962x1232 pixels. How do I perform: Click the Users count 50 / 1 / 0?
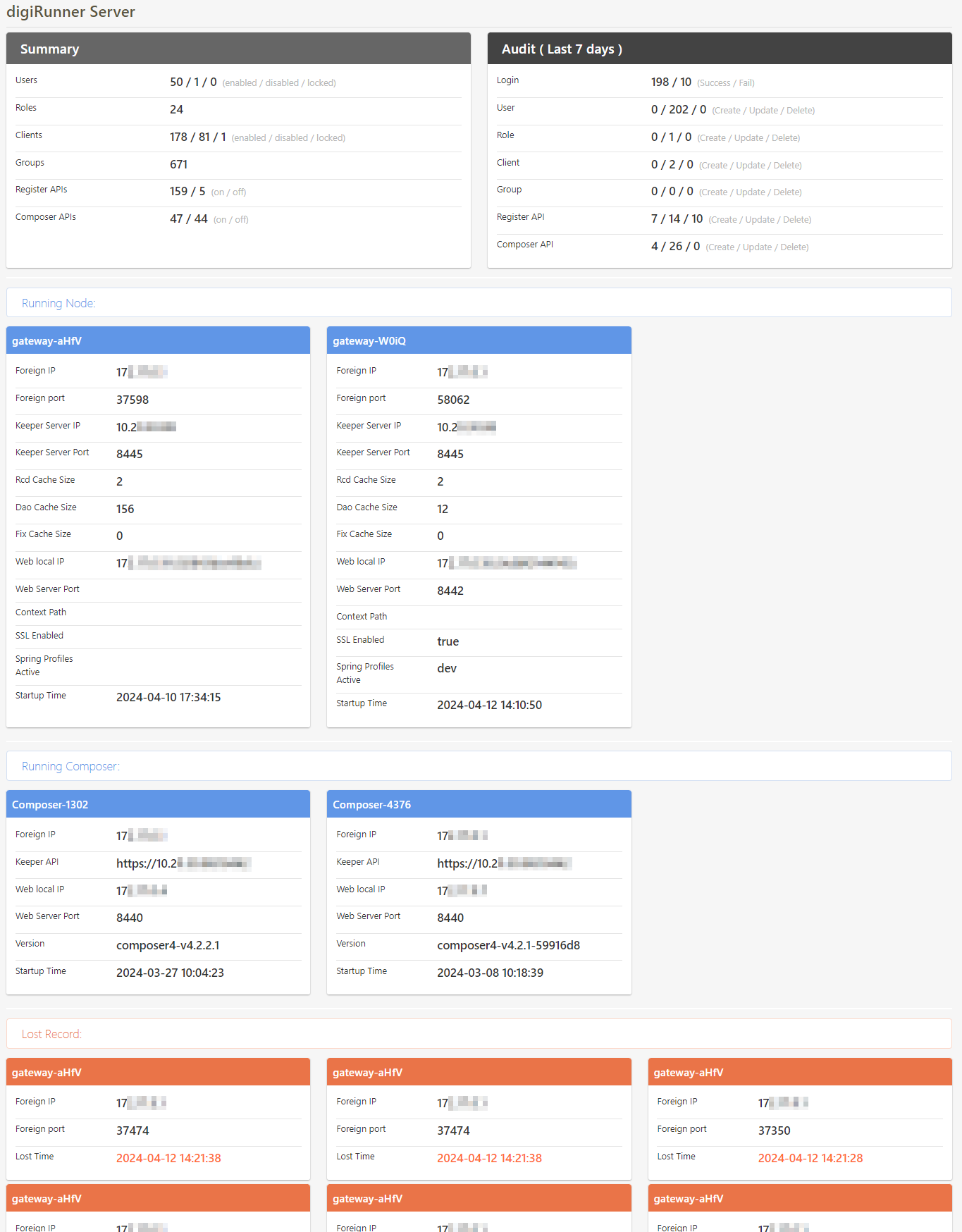(193, 82)
